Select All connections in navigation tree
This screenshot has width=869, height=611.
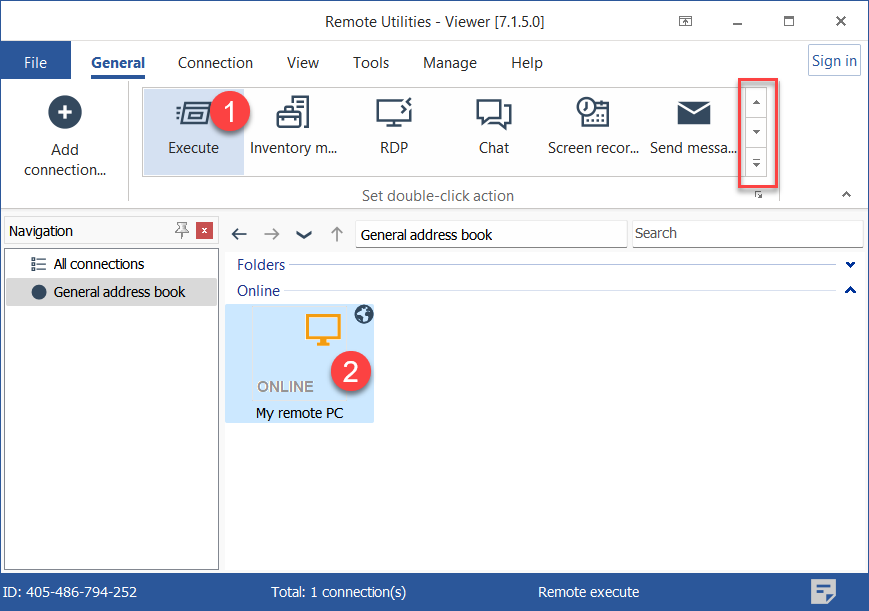click(99, 264)
